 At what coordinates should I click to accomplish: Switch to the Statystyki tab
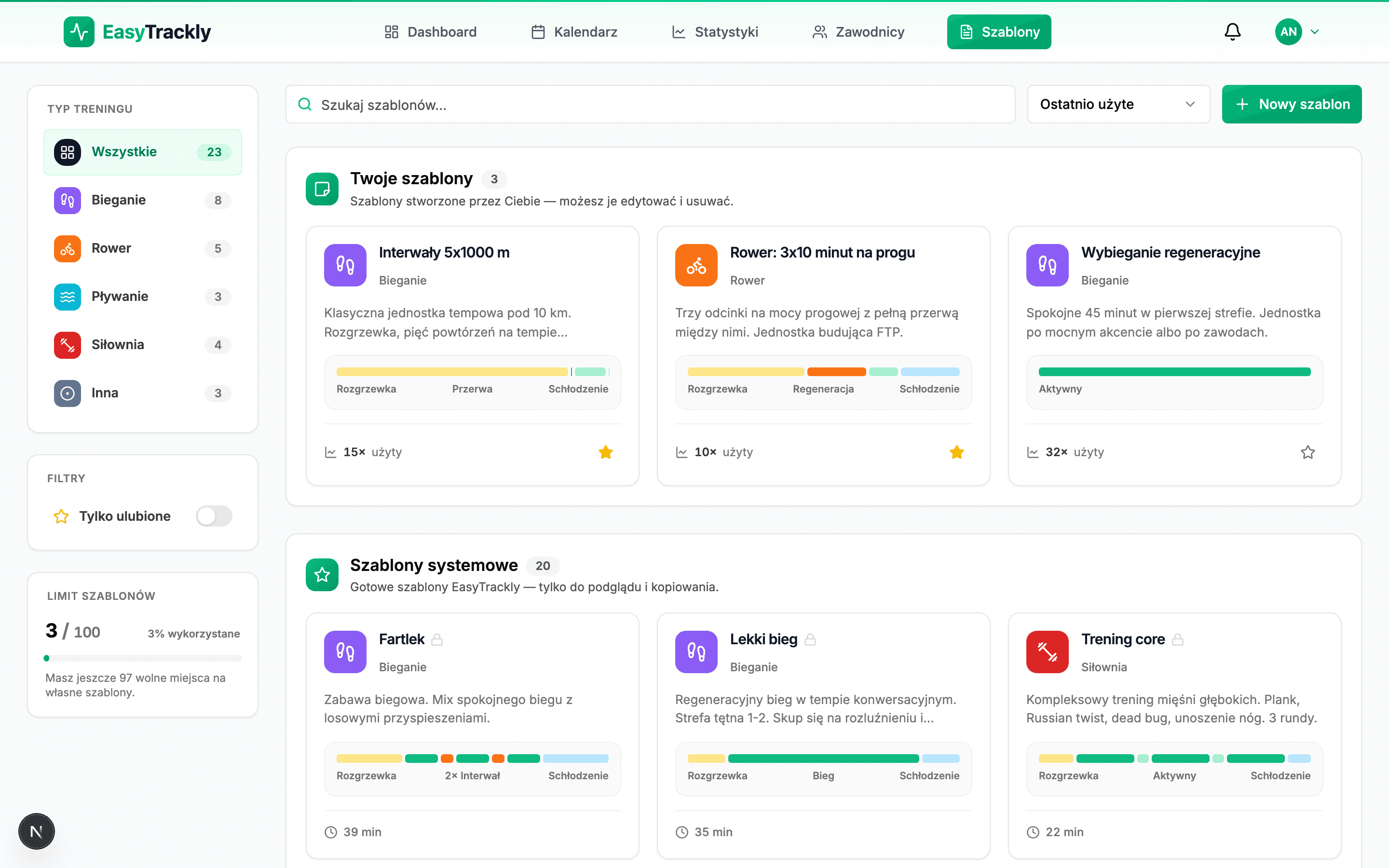coord(715,31)
